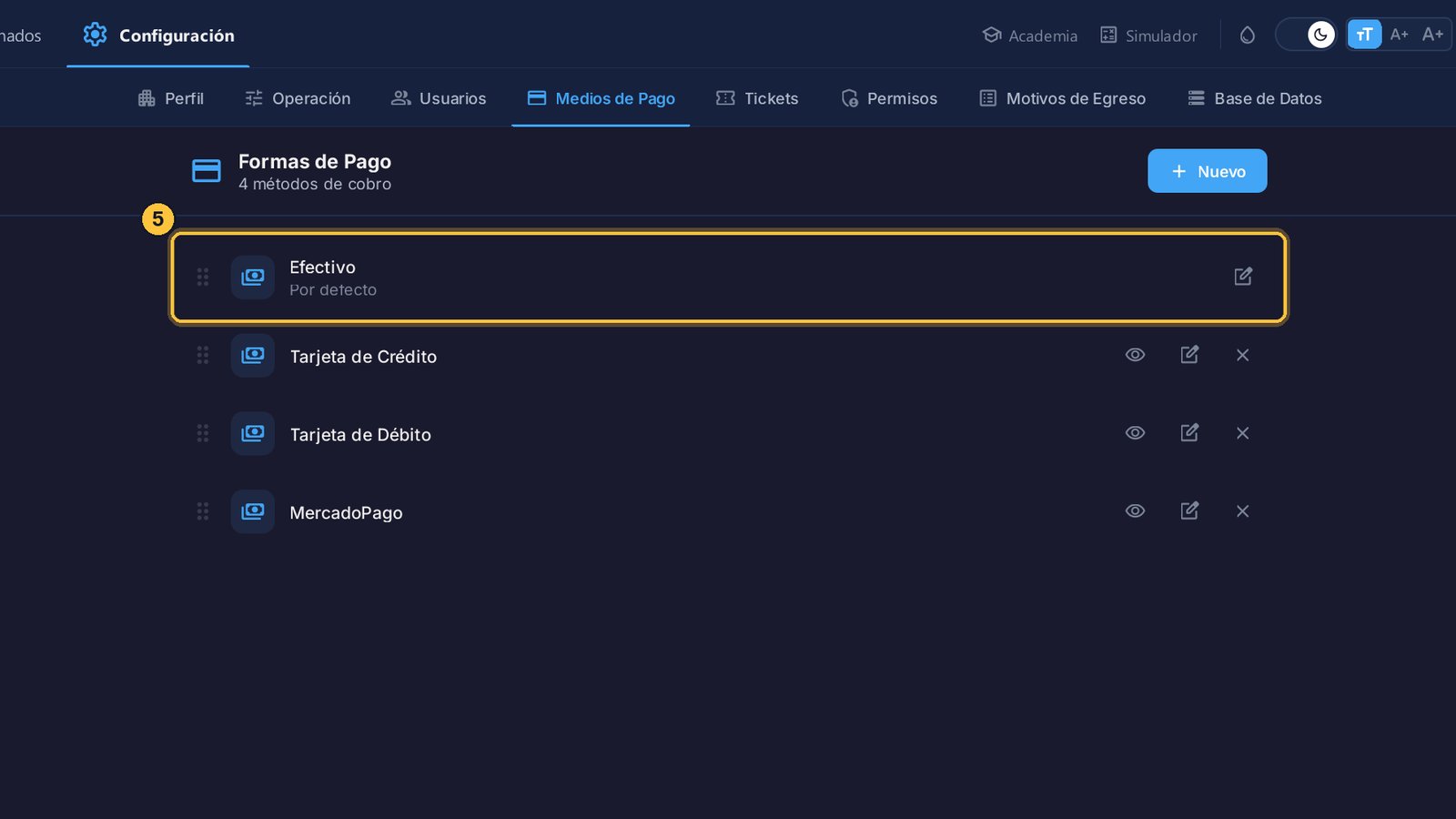Open the Perfil tab
Screen dimensions: 1456x819
pos(170,98)
